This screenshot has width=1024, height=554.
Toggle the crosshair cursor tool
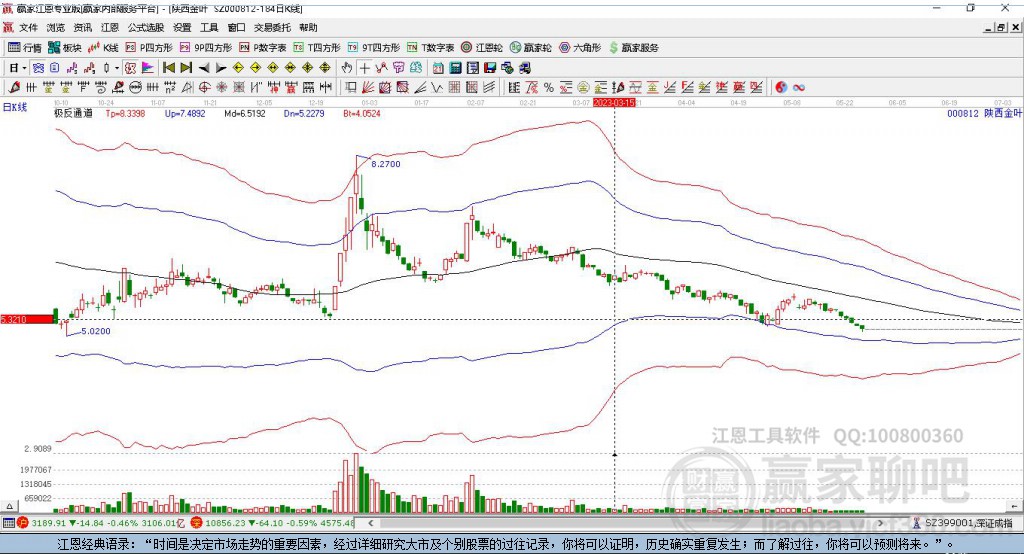pos(364,68)
